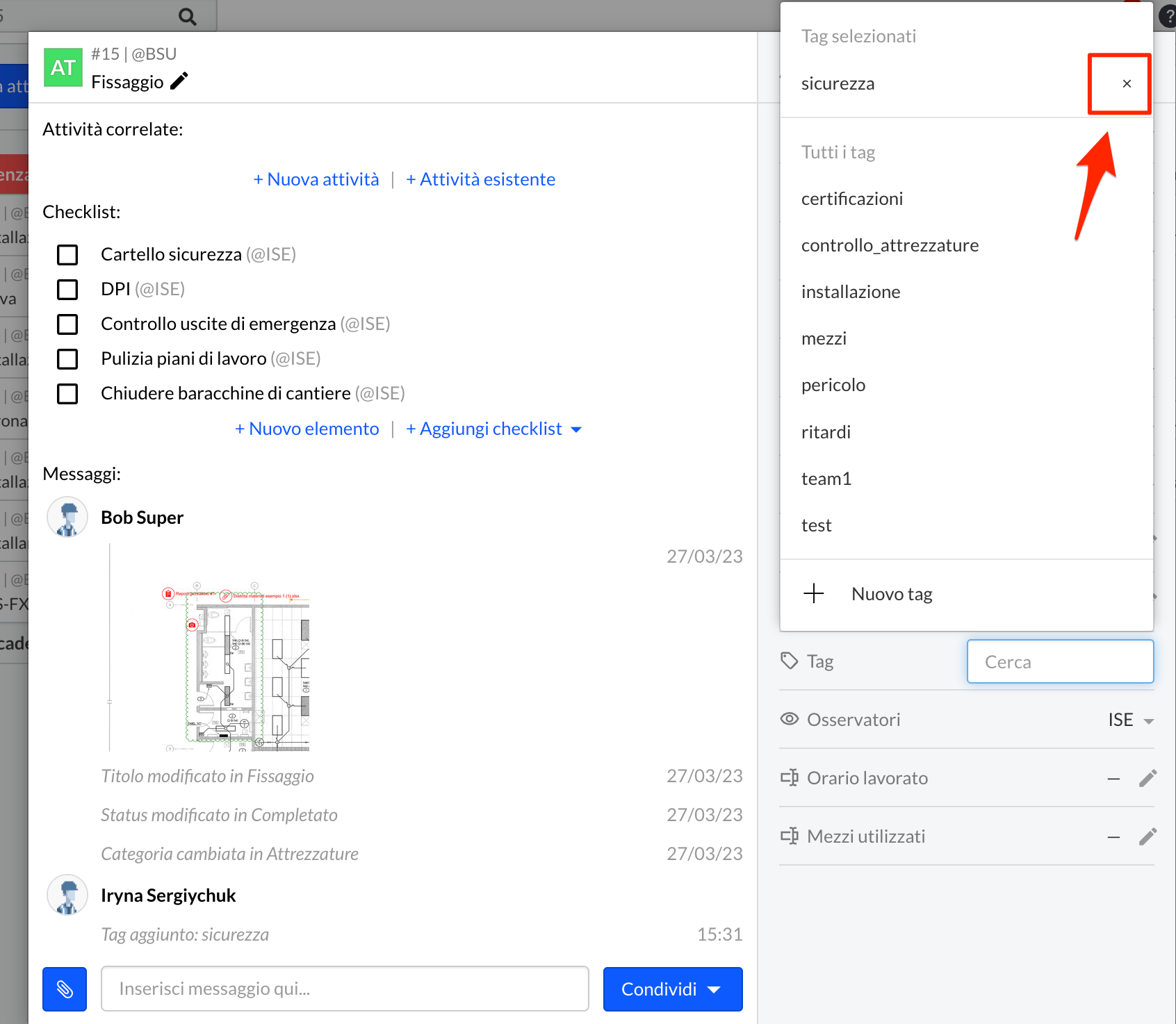Viewport: 1176px width, 1024px height.
Task: Open the floor plan drawing thumbnail
Action: point(236,667)
